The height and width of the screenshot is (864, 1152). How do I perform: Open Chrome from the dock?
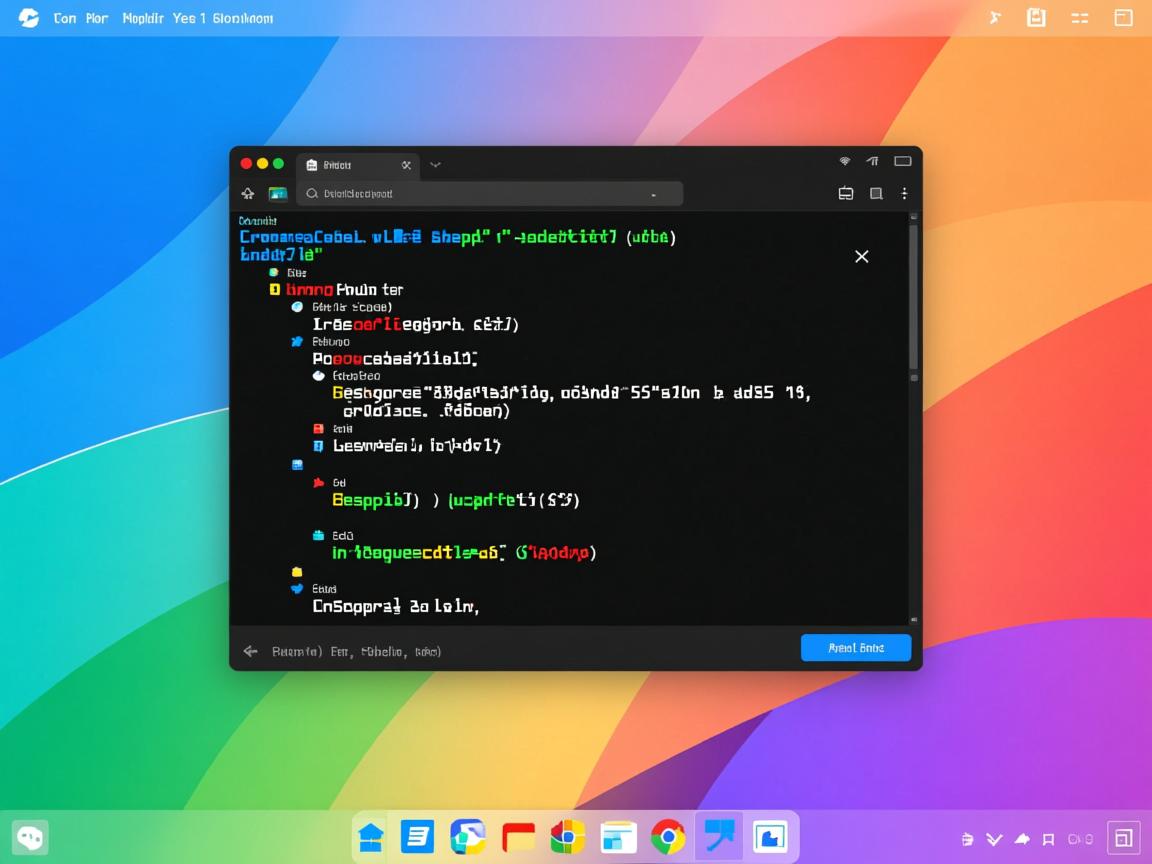pyautogui.click(x=668, y=837)
